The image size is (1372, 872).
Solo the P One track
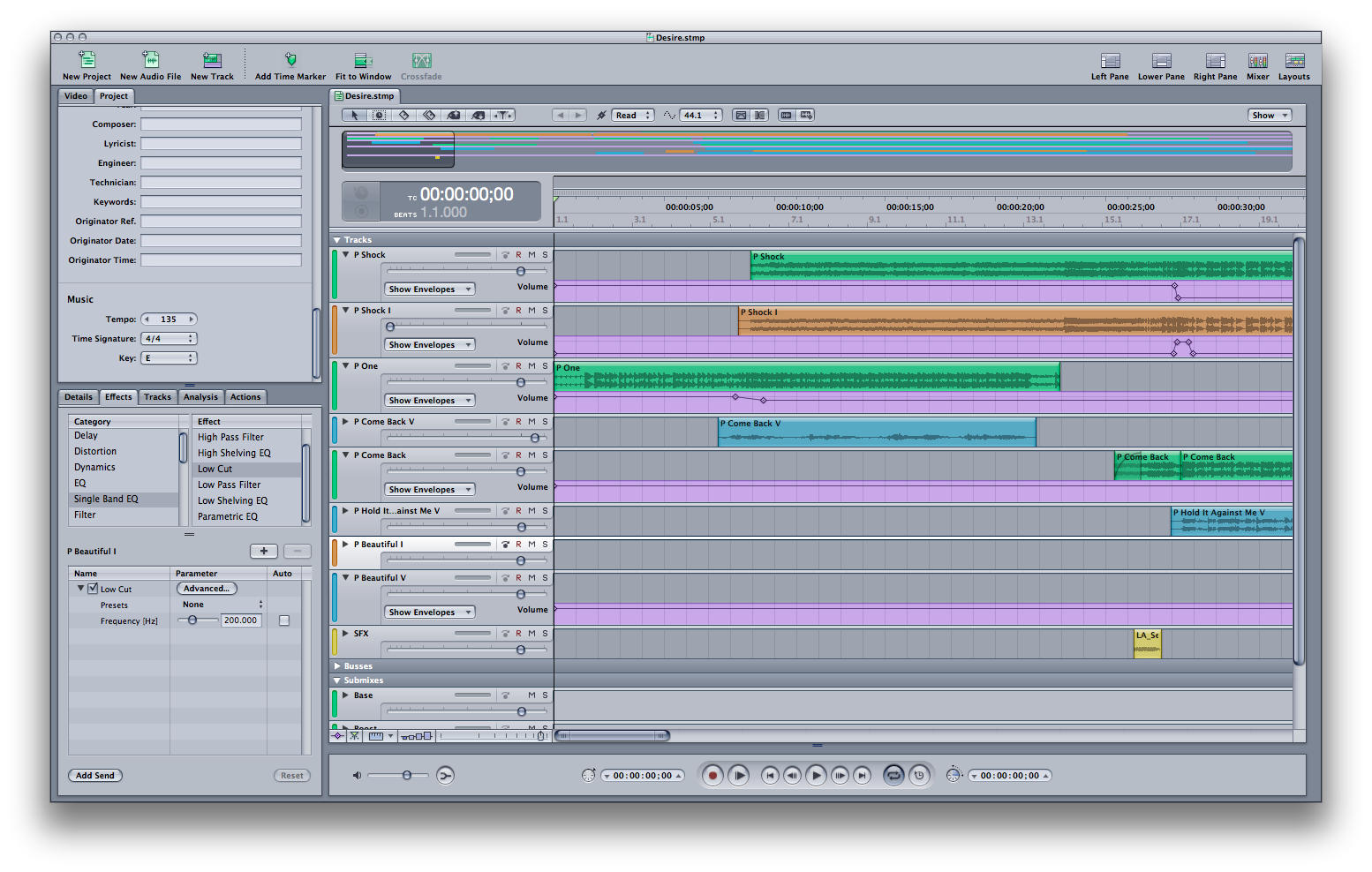545,366
